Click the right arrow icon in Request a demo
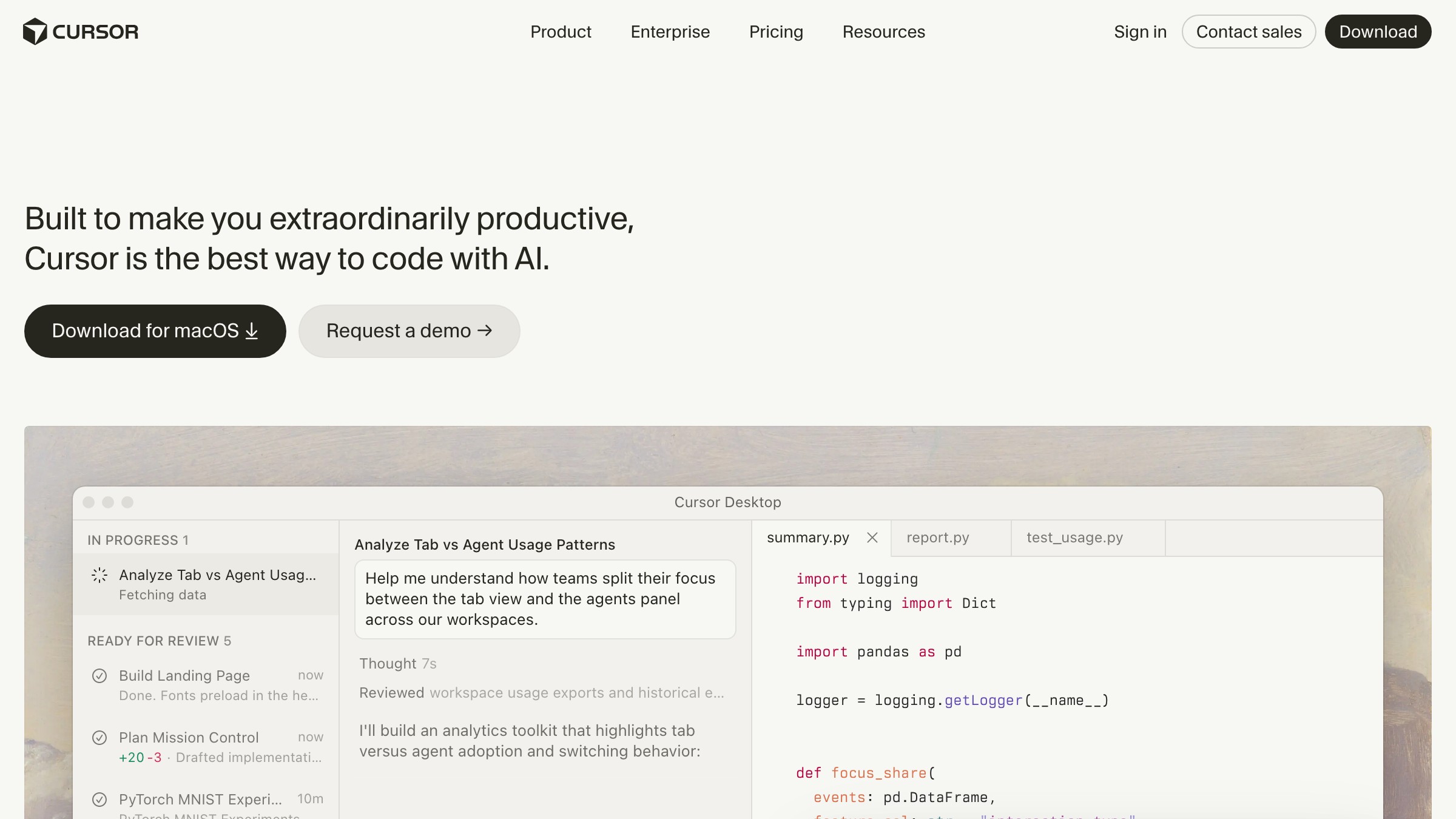 (485, 331)
